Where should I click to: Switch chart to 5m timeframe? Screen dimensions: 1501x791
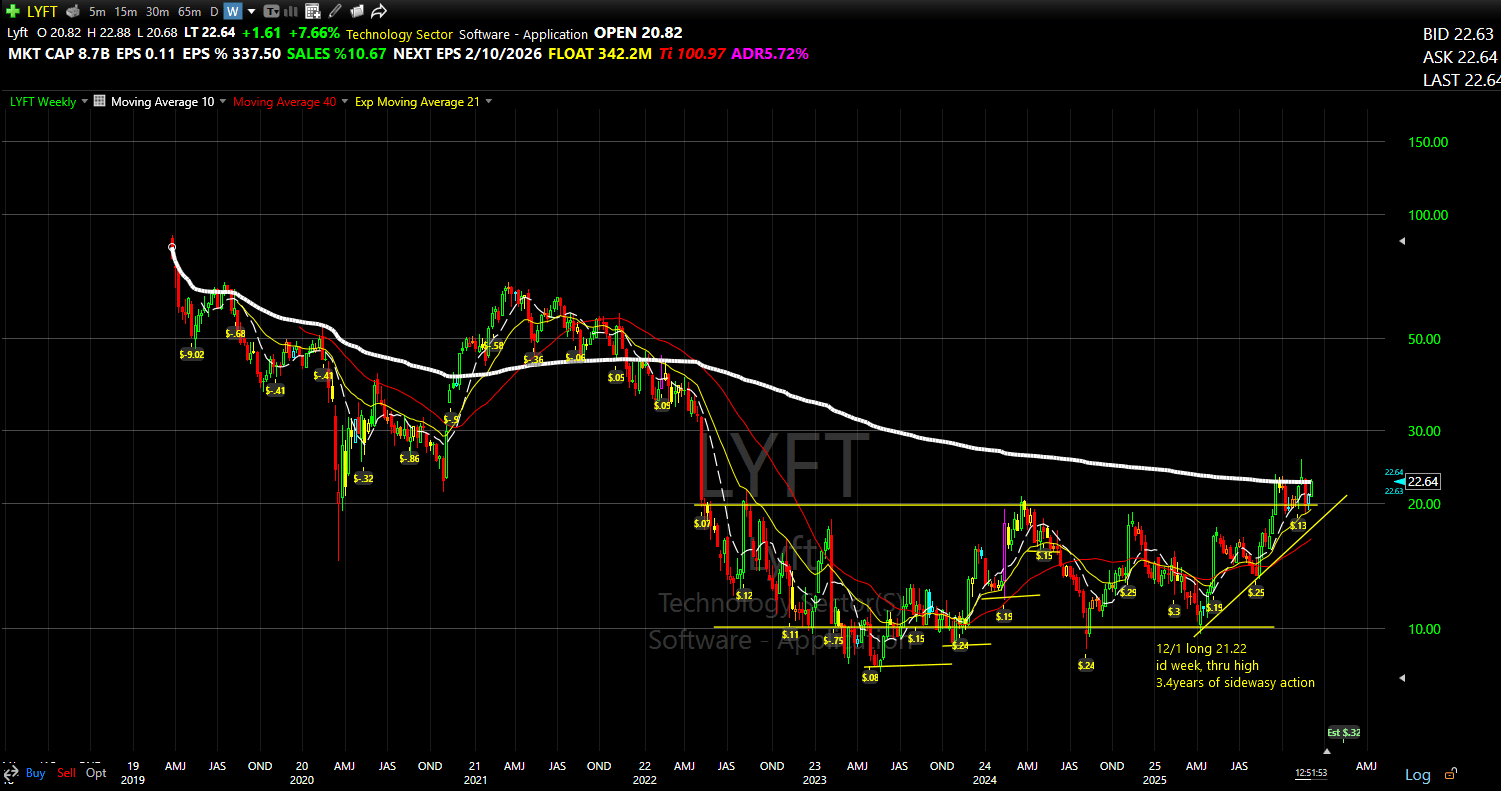[x=97, y=12]
